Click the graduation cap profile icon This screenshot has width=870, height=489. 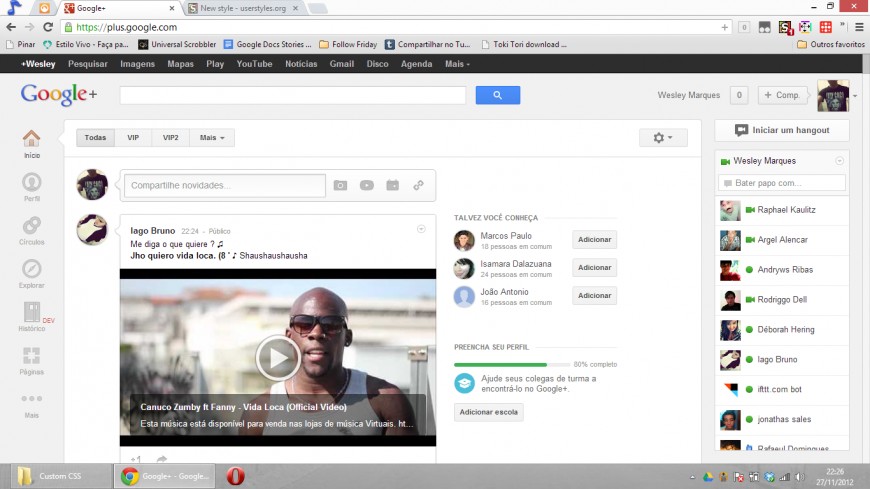464,384
